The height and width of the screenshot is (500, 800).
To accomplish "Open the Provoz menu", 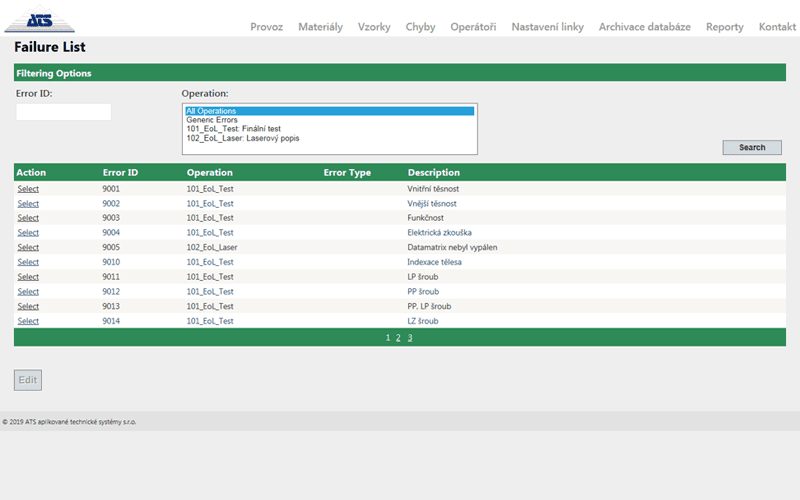I will point(266,27).
